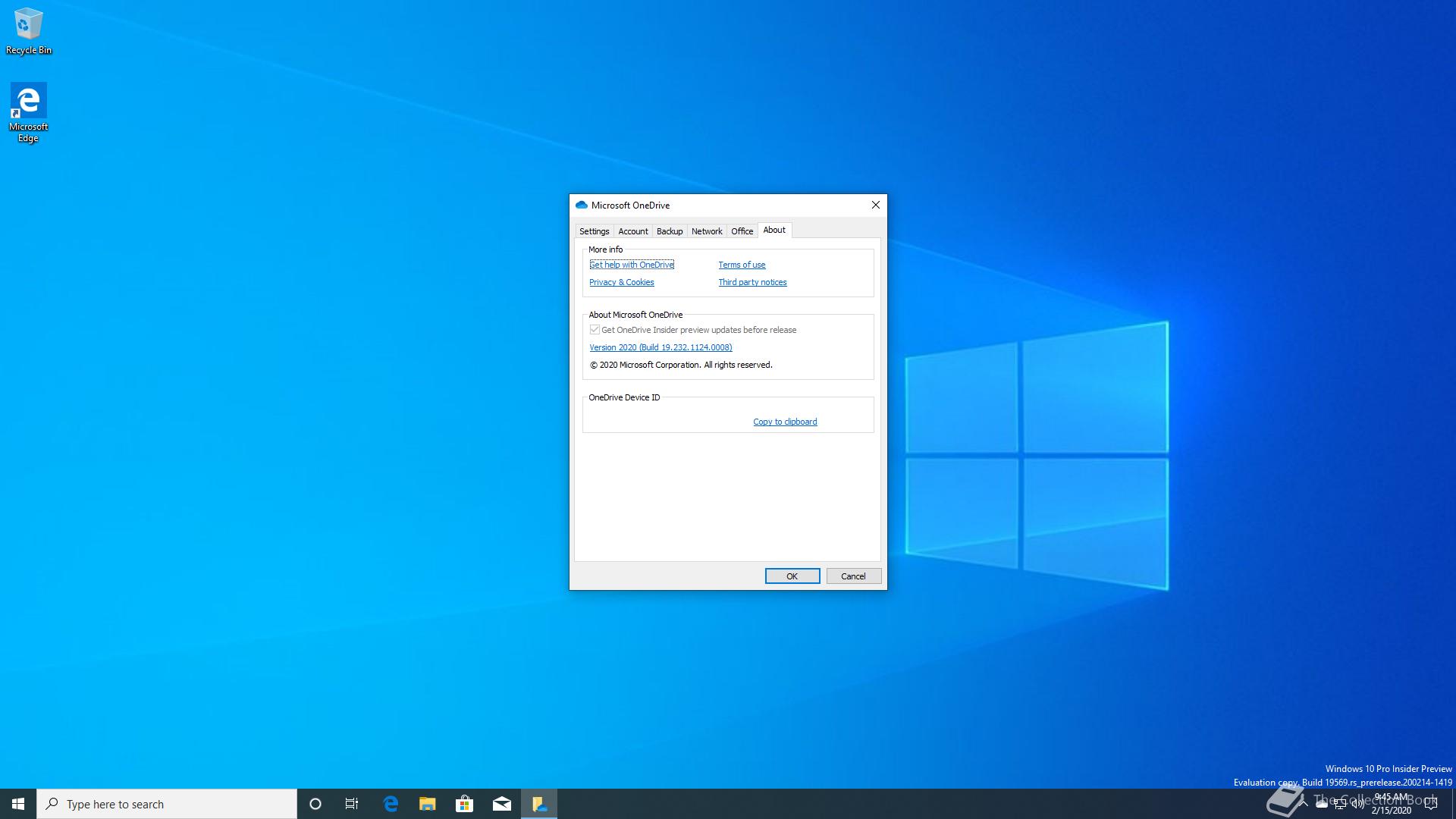The width and height of the screenshot is (1456, 819).
Task: Open the Mail app from taskbar
Action: tap(502, 804)
